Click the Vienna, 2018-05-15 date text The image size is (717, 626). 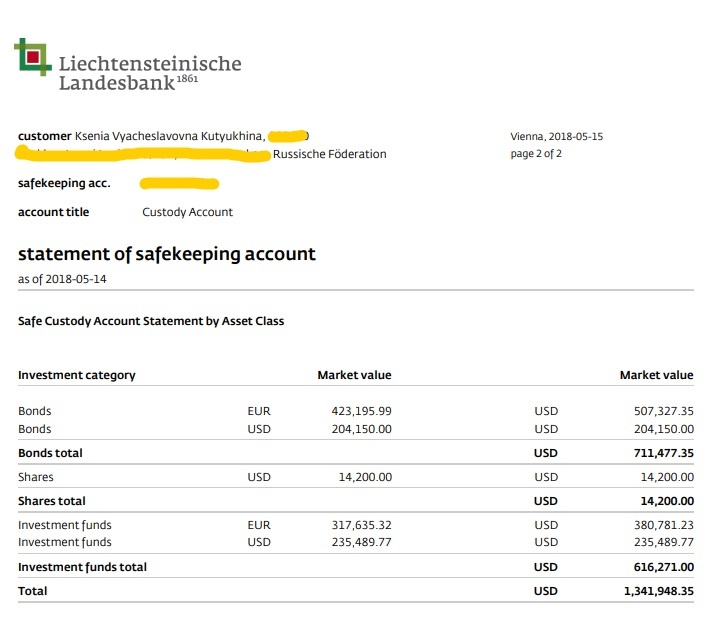pyautogui.click(x=556, y=136)
